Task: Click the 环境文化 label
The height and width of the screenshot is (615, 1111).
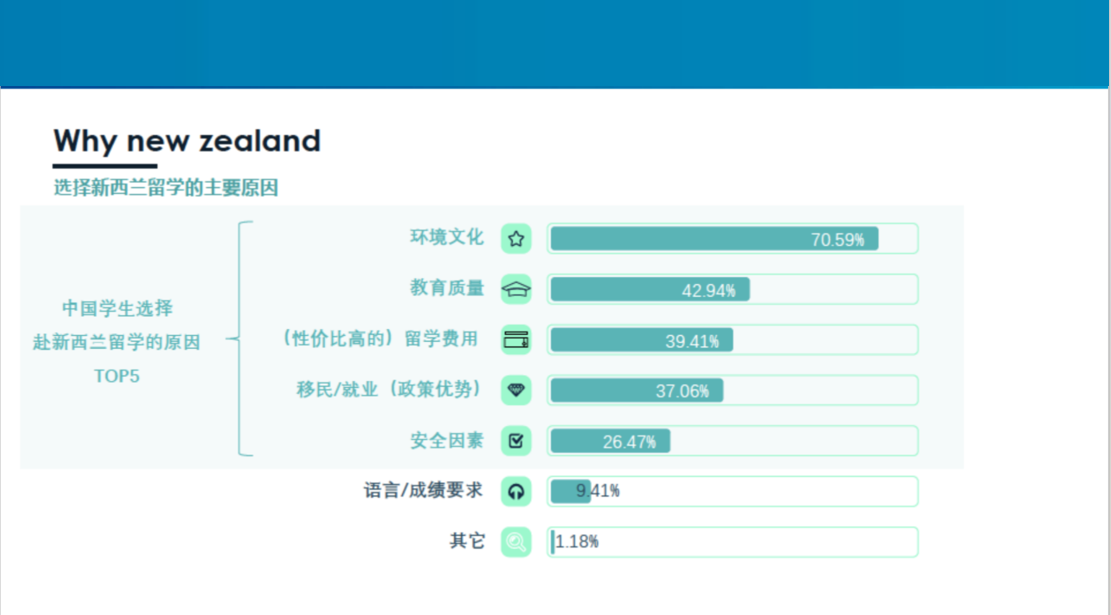Action: (446, 237)
